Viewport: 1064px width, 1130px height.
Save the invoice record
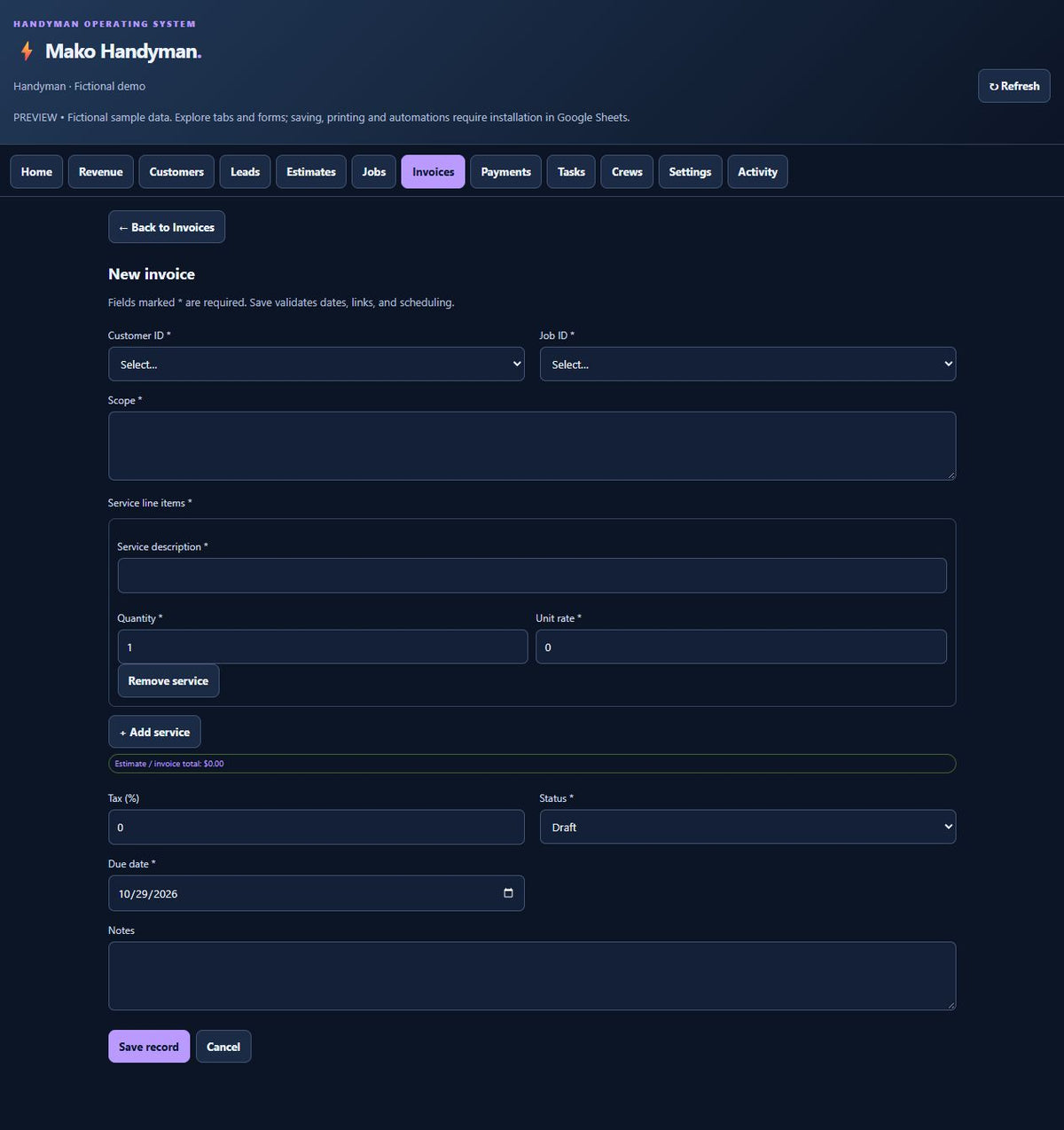(x=149, y=1047)
